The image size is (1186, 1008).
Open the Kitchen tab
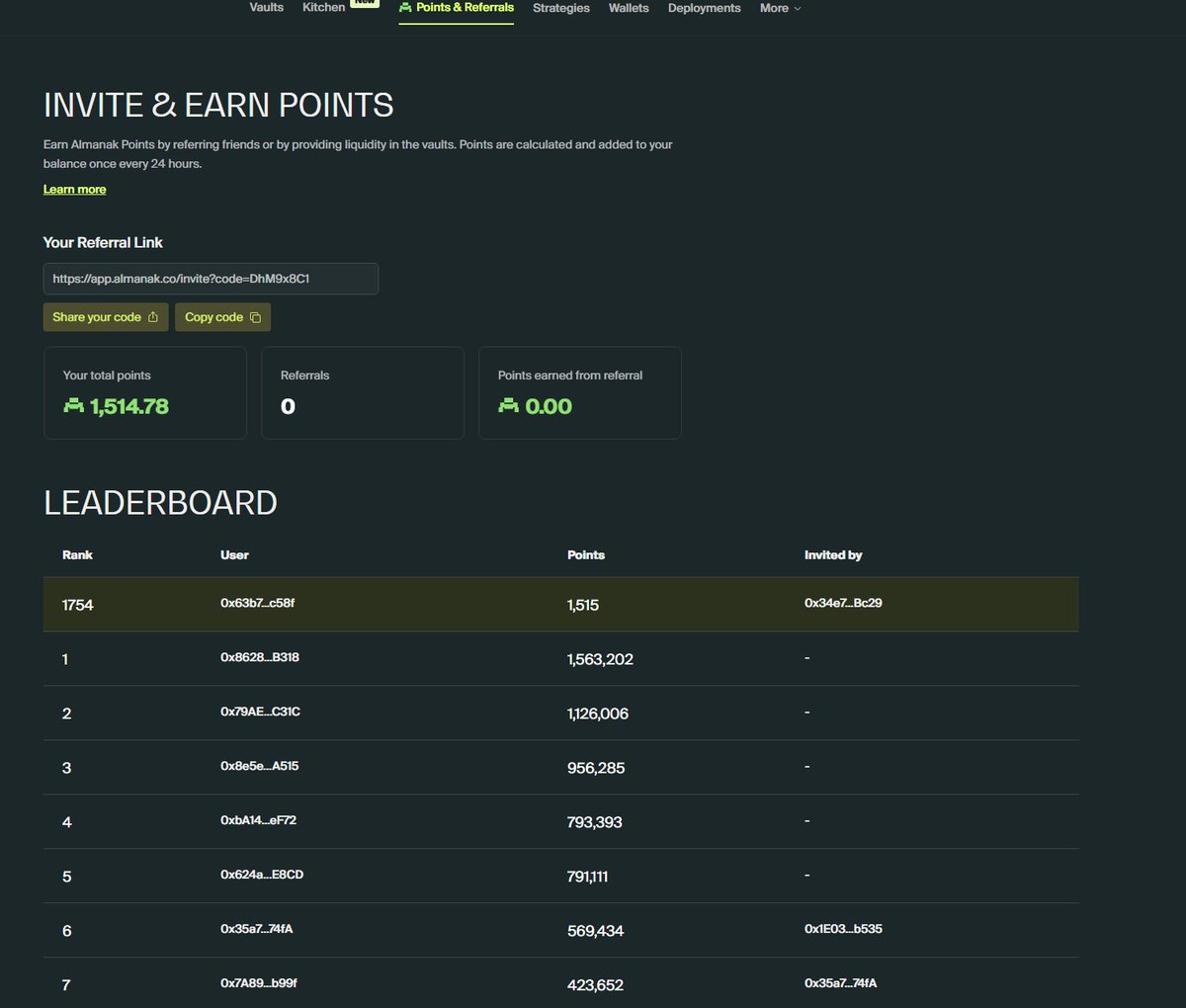[324, 8]
